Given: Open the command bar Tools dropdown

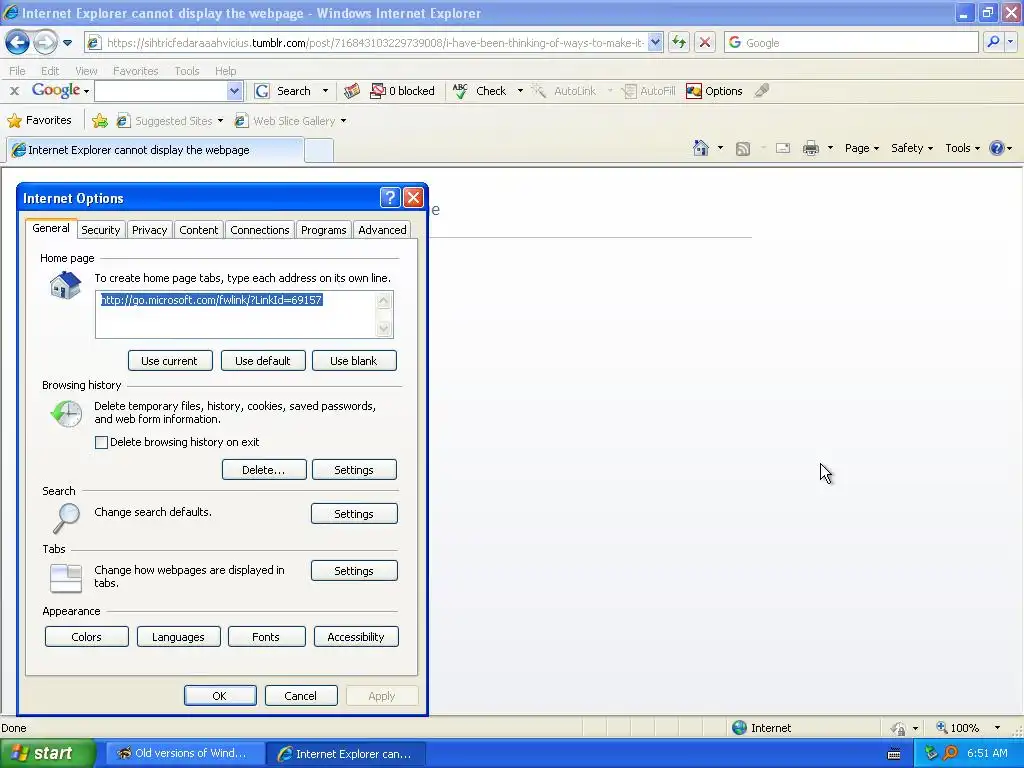Looking at the screenshot, I should pos(963,148).
